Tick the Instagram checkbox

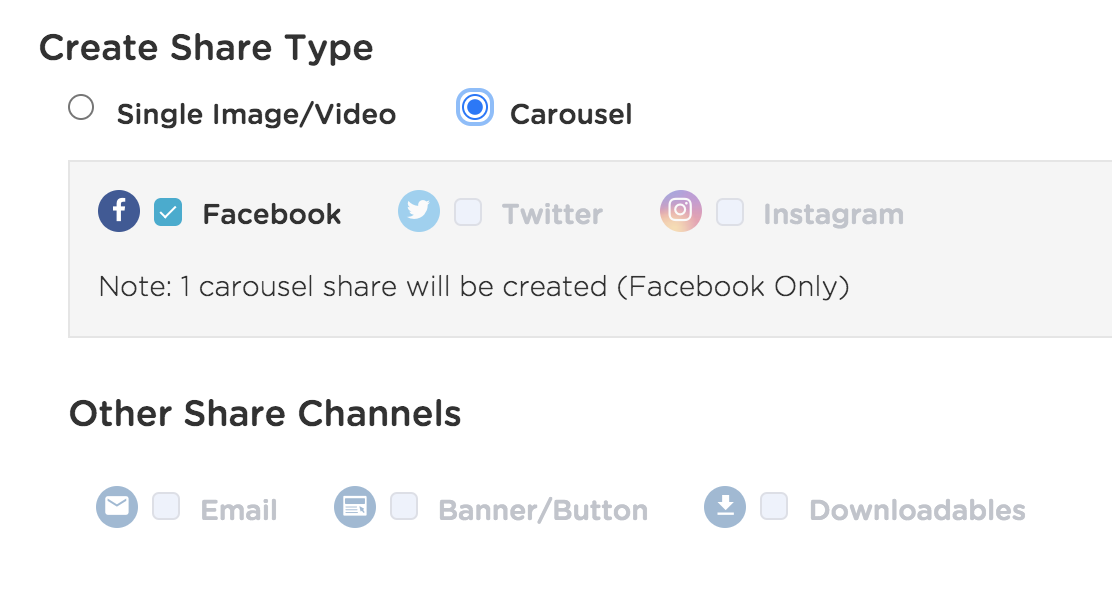pyautogui.click(x=730, y=212)
